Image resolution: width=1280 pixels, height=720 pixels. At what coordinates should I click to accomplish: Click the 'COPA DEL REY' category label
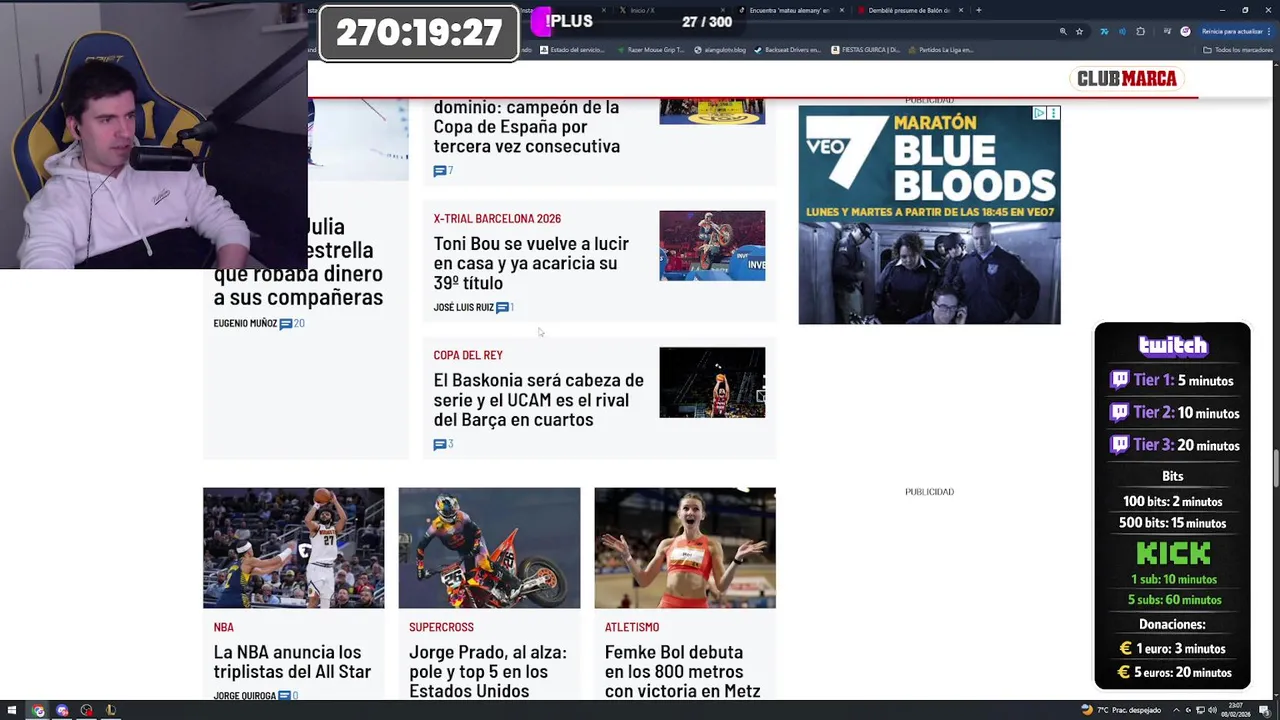468,355
